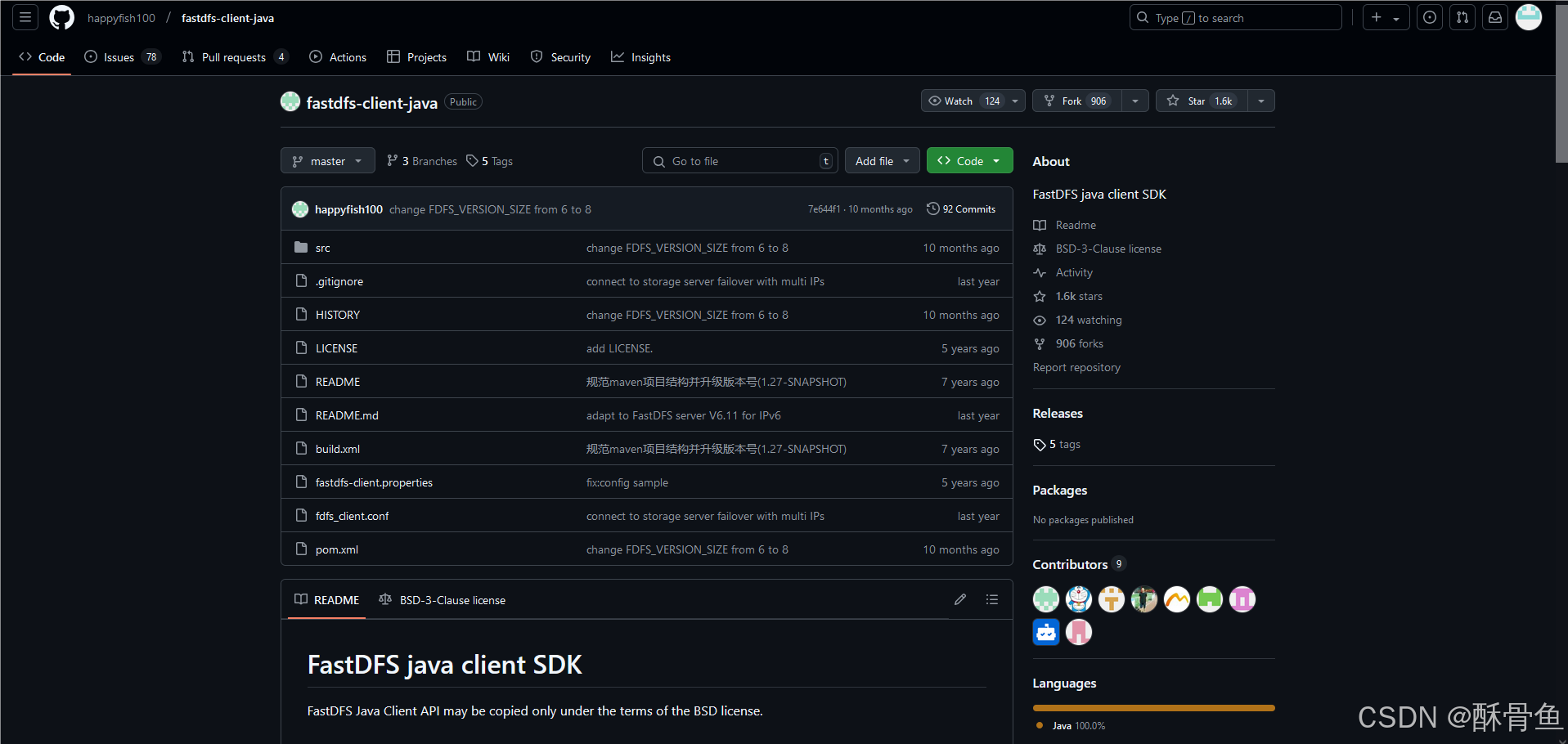Open the HISTORY file
The image size is (1568, 744).
click(x=338, y=315)
